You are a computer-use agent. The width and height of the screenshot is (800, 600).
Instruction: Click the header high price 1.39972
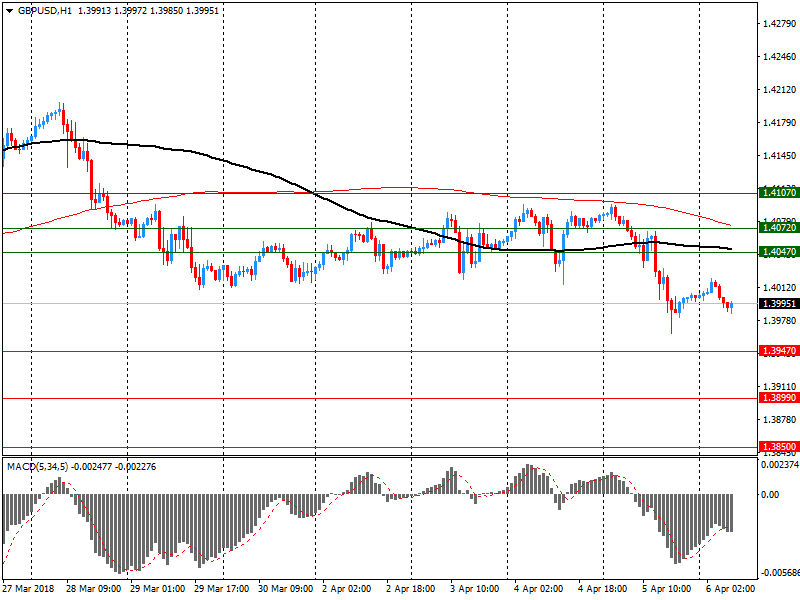point(131,10)
